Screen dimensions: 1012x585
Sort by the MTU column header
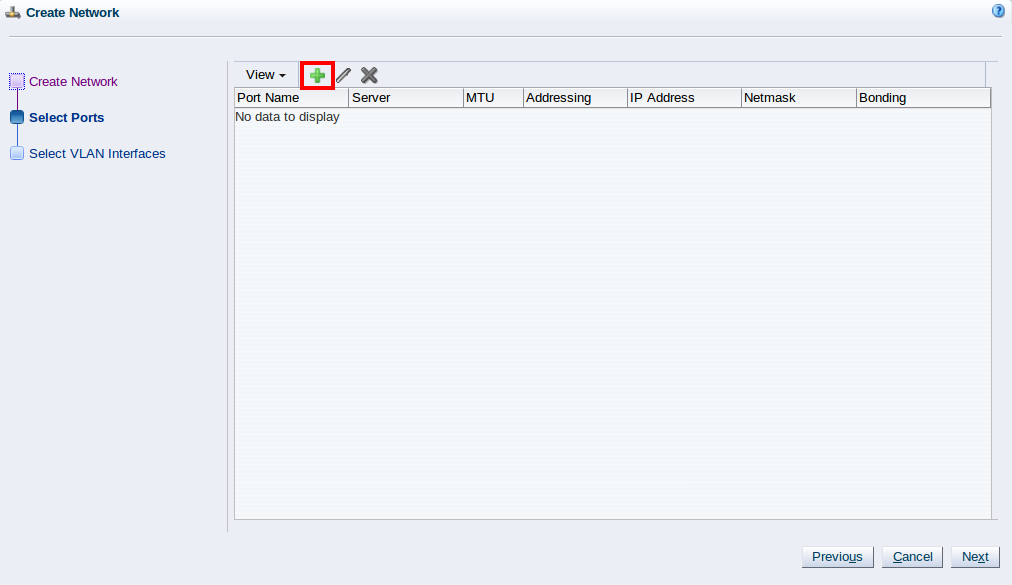493,98
